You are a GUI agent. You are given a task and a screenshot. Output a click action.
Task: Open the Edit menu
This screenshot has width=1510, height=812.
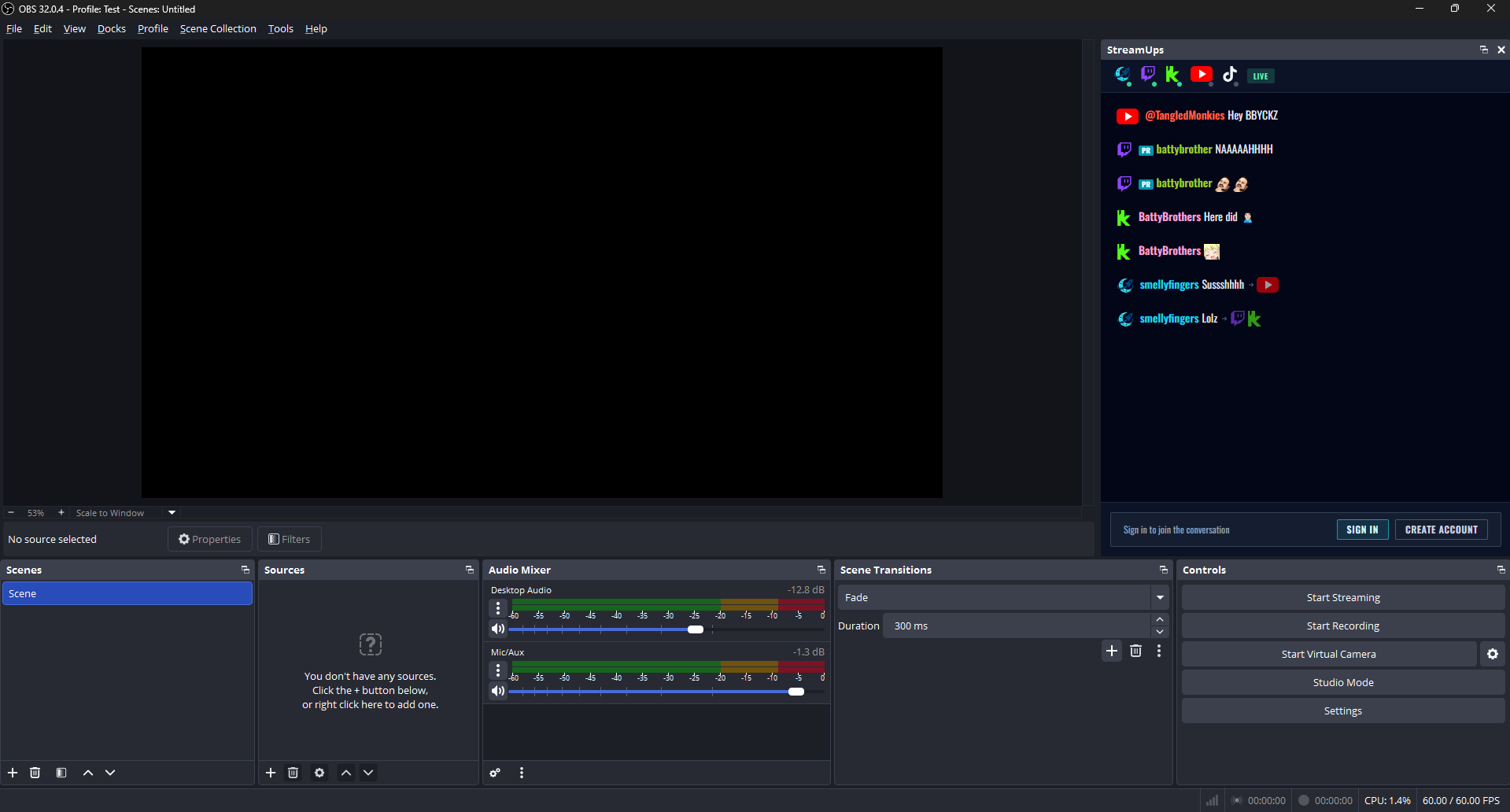(42, 28)
